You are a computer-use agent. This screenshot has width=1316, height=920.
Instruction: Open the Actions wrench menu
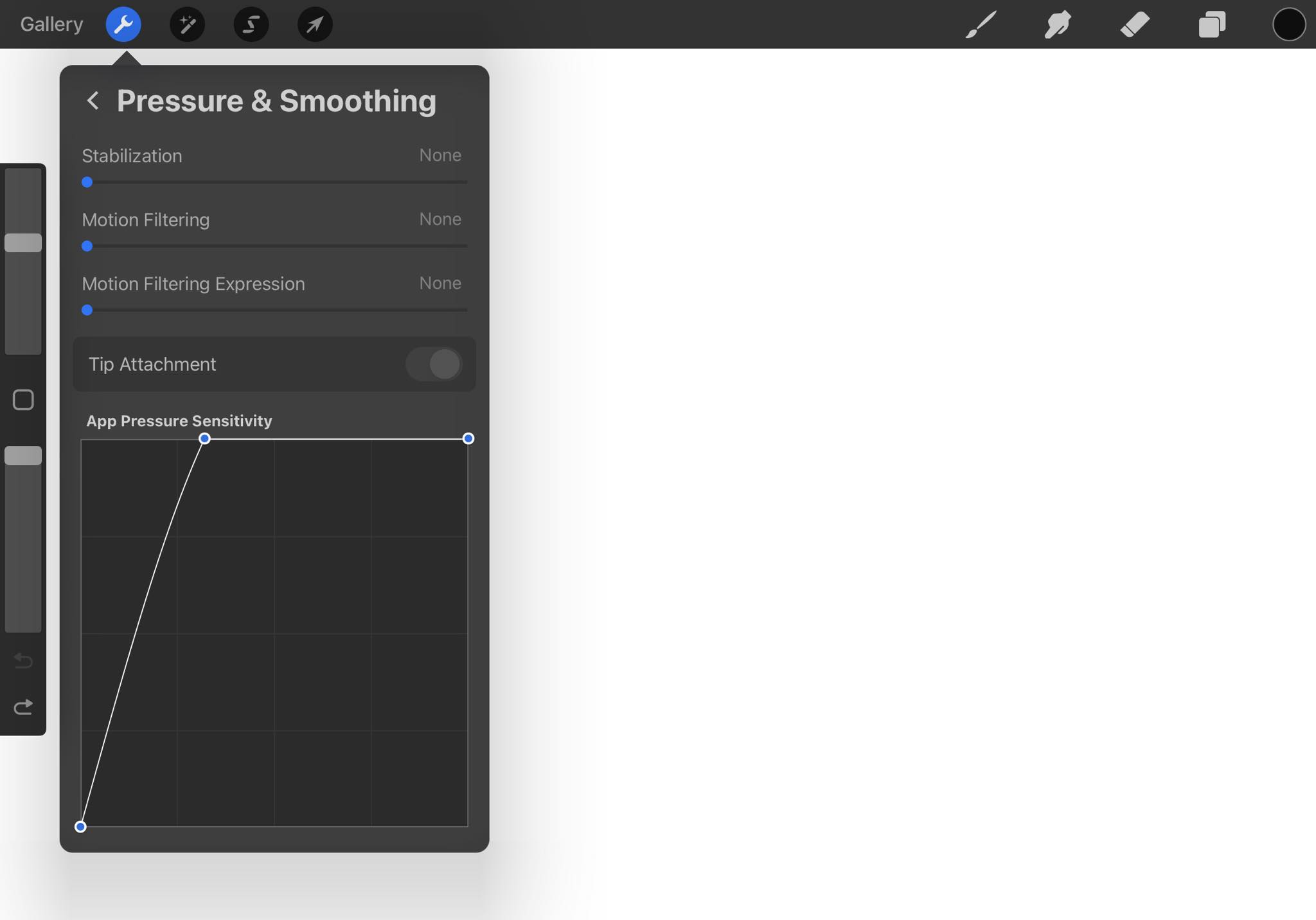(x=123, y=24)
